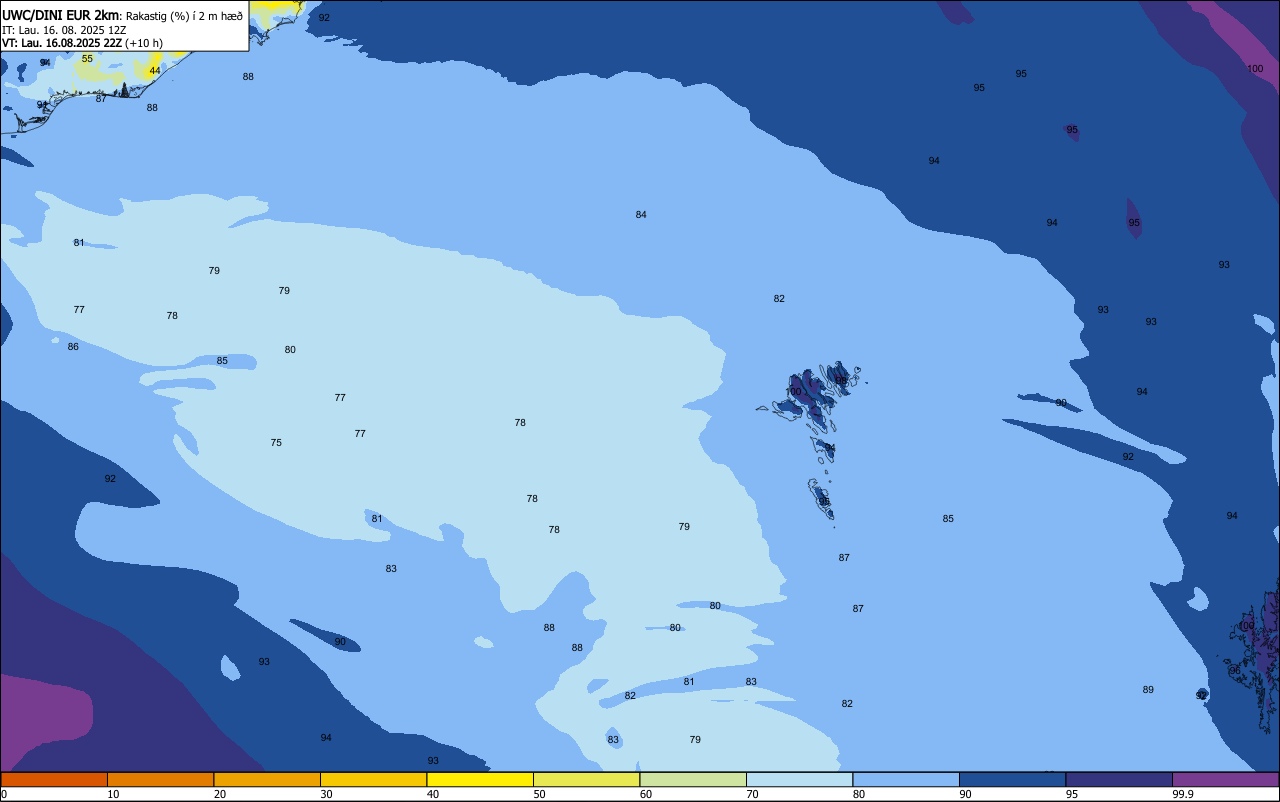Click the purple legend segment above 99.9

point(1225,779)
